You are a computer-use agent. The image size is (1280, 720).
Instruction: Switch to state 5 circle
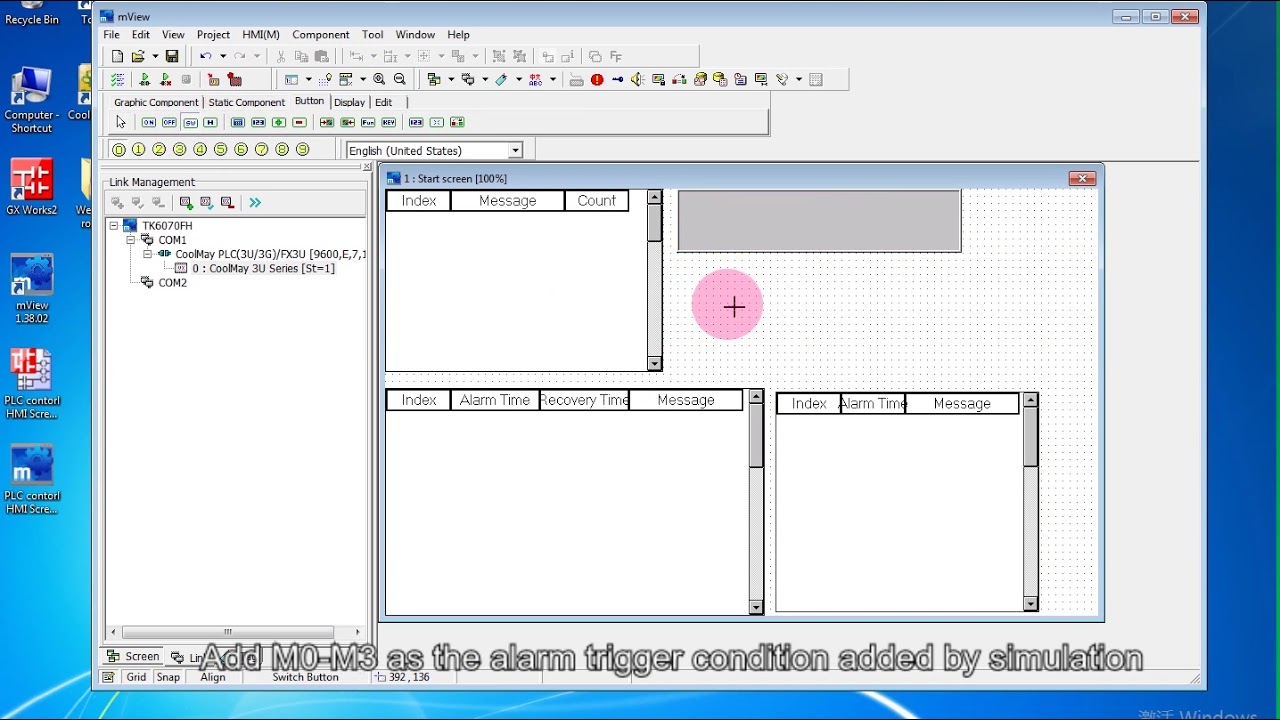[x=220, y=150]
